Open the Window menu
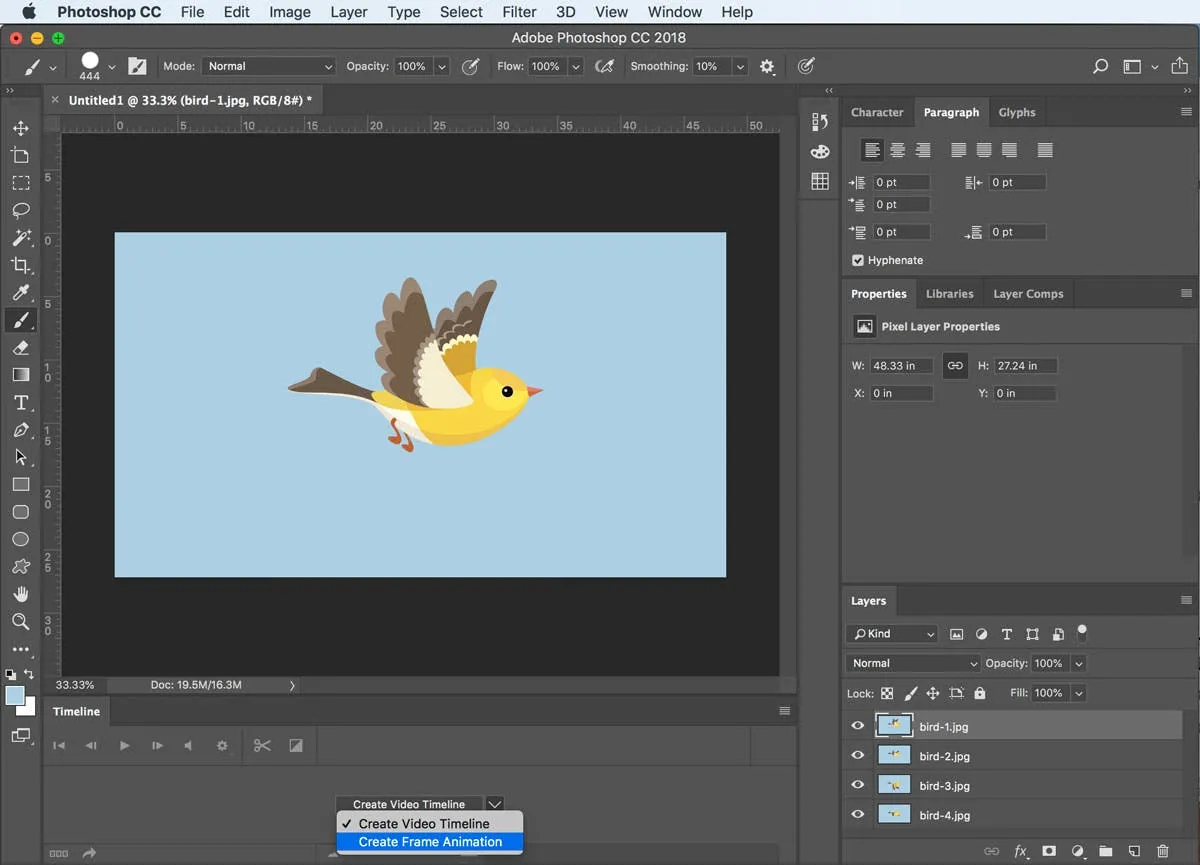The width and height of the screenshot is (1200, 865). 674,12
